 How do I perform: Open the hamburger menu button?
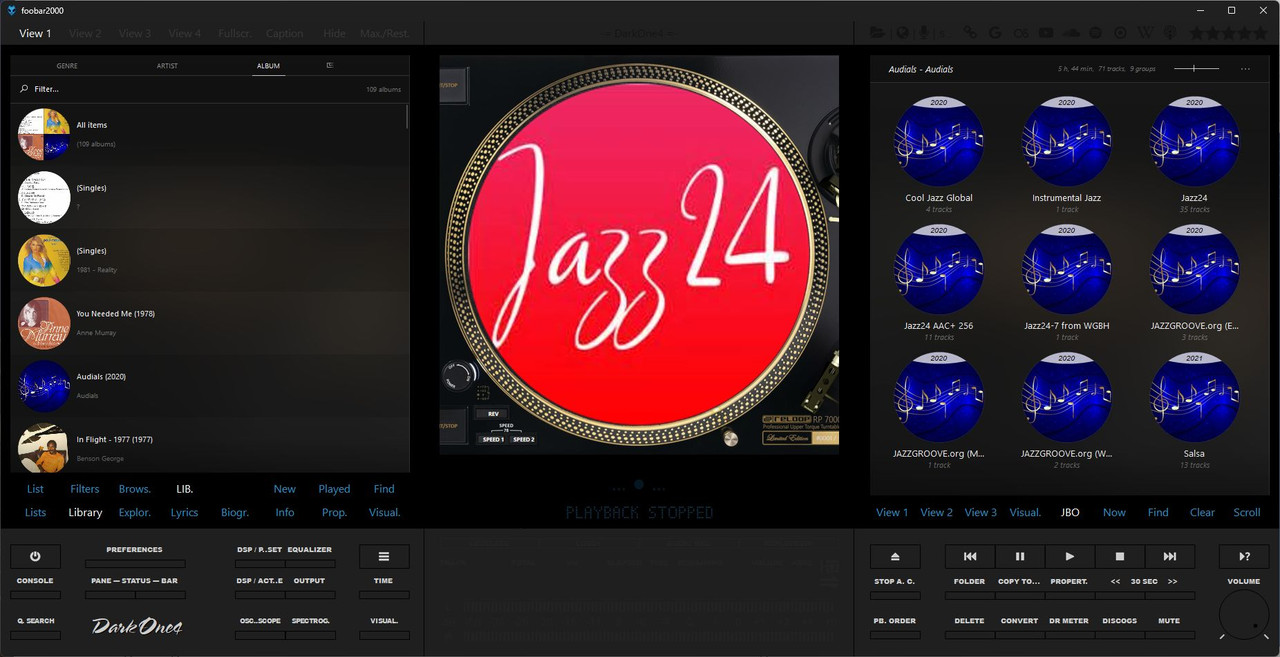click(x=384, y=556)
